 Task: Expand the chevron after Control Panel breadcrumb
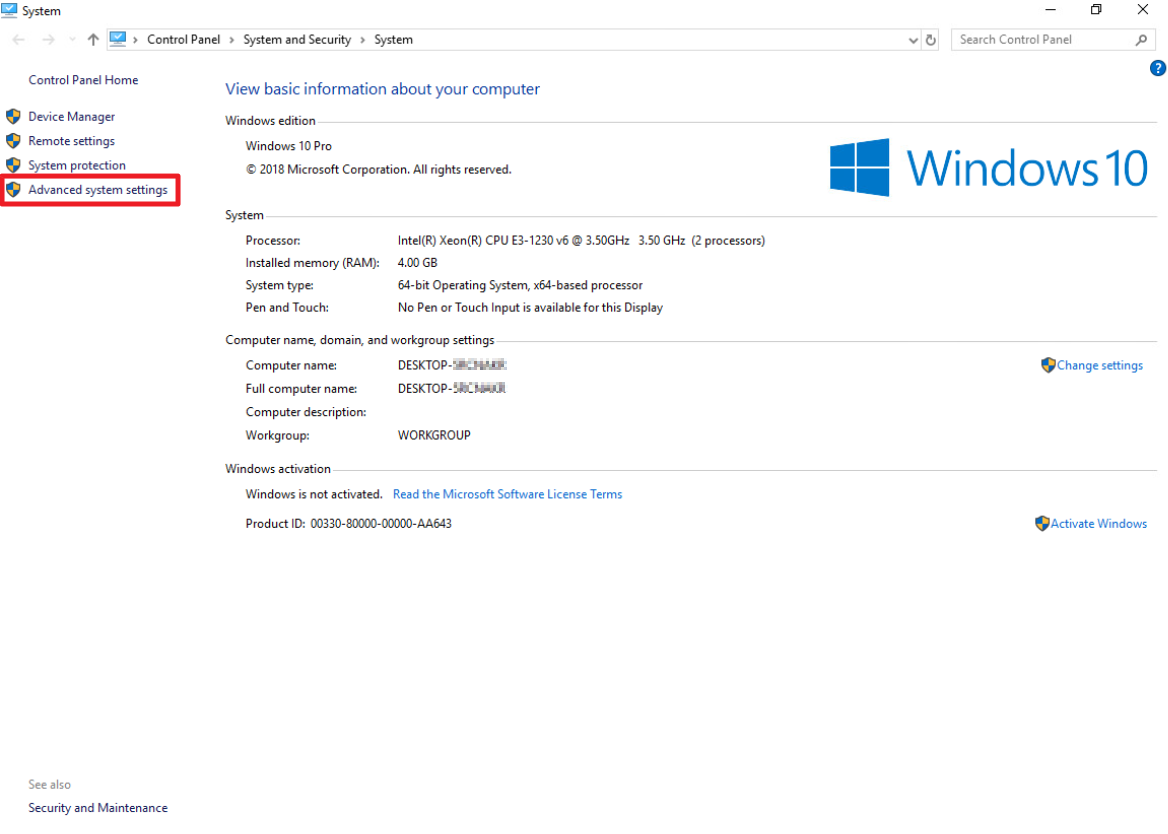pos(232,39)
